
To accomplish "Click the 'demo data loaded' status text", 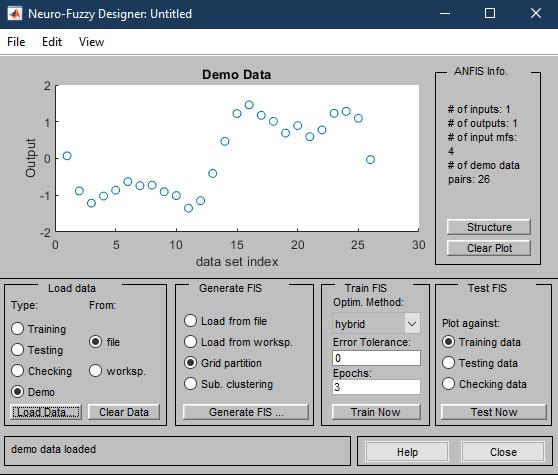I will [x=53, y=449].
